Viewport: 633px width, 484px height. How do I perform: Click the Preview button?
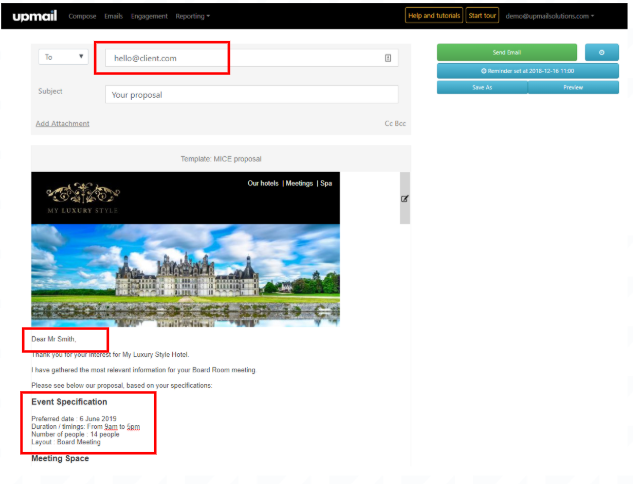(573, 87)
